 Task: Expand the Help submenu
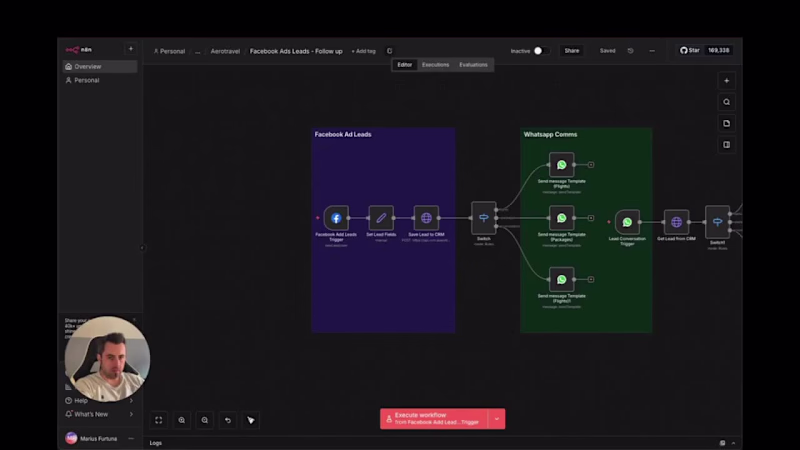131,401
